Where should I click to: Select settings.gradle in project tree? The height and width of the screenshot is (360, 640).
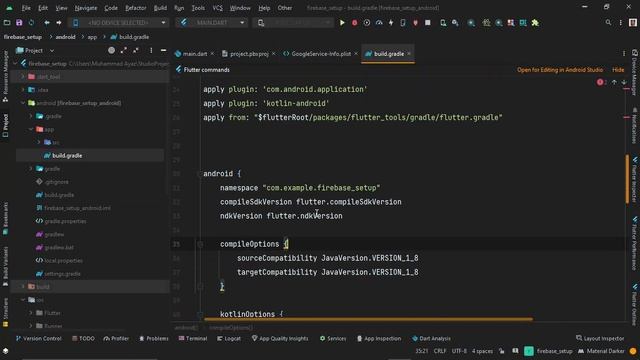click(62, 273)
